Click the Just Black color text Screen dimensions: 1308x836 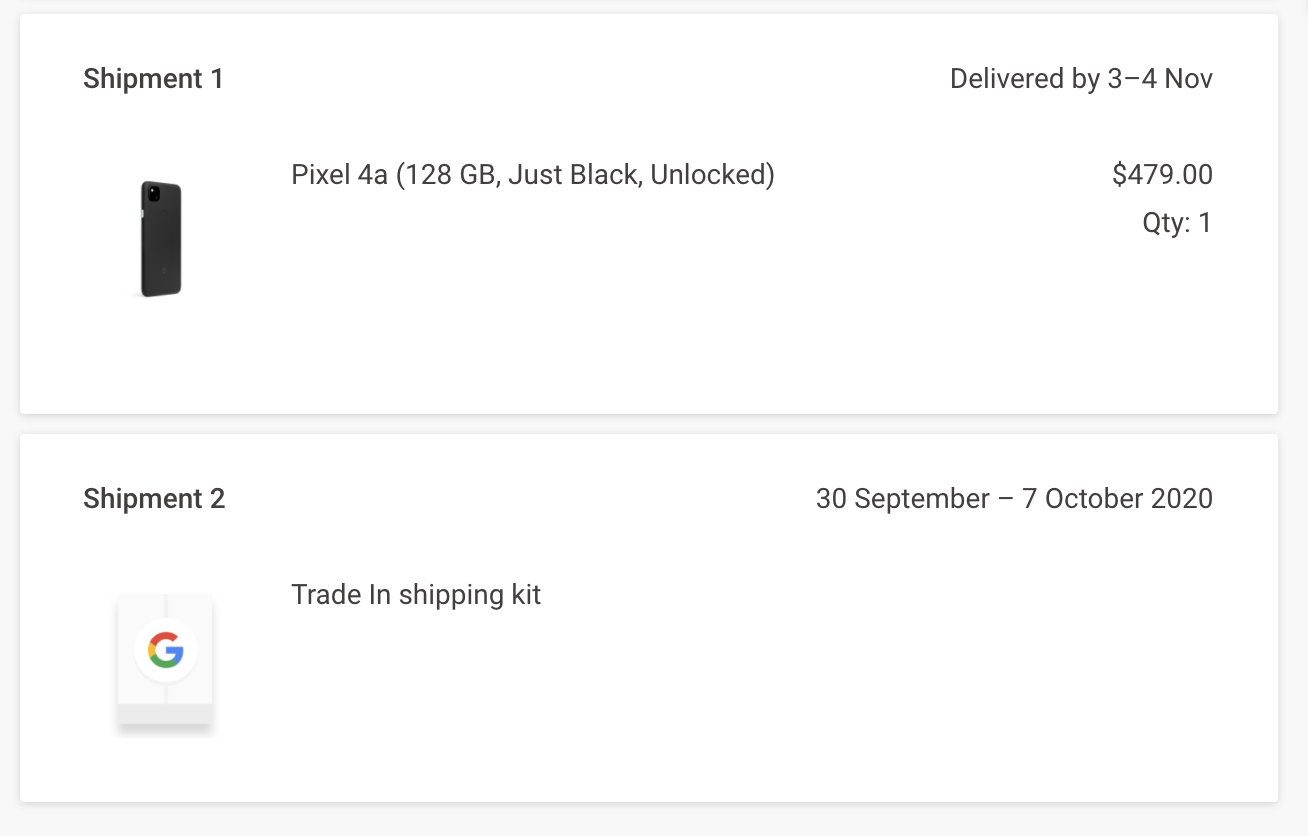[574, 175]
